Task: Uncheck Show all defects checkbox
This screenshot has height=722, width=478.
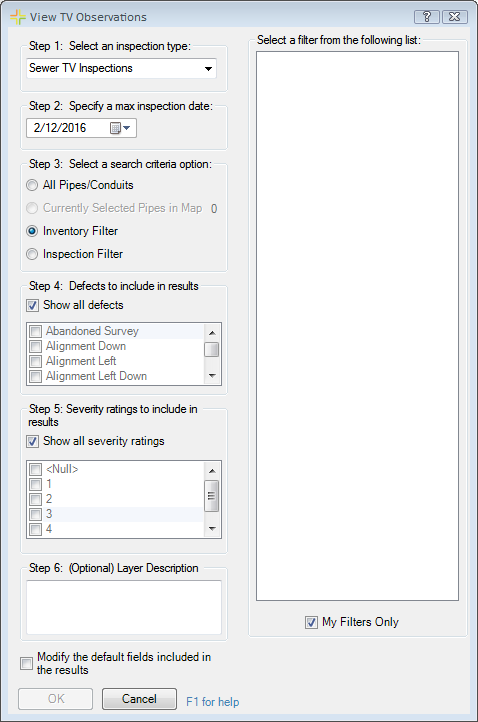Action: coord(32,305)
